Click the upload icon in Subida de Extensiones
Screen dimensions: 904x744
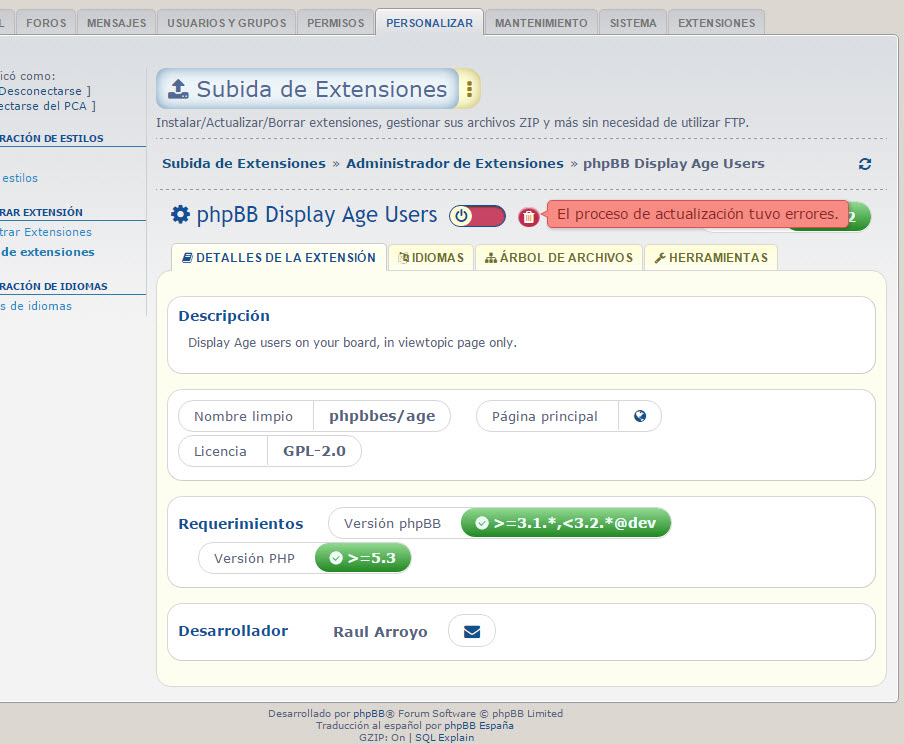176,89
